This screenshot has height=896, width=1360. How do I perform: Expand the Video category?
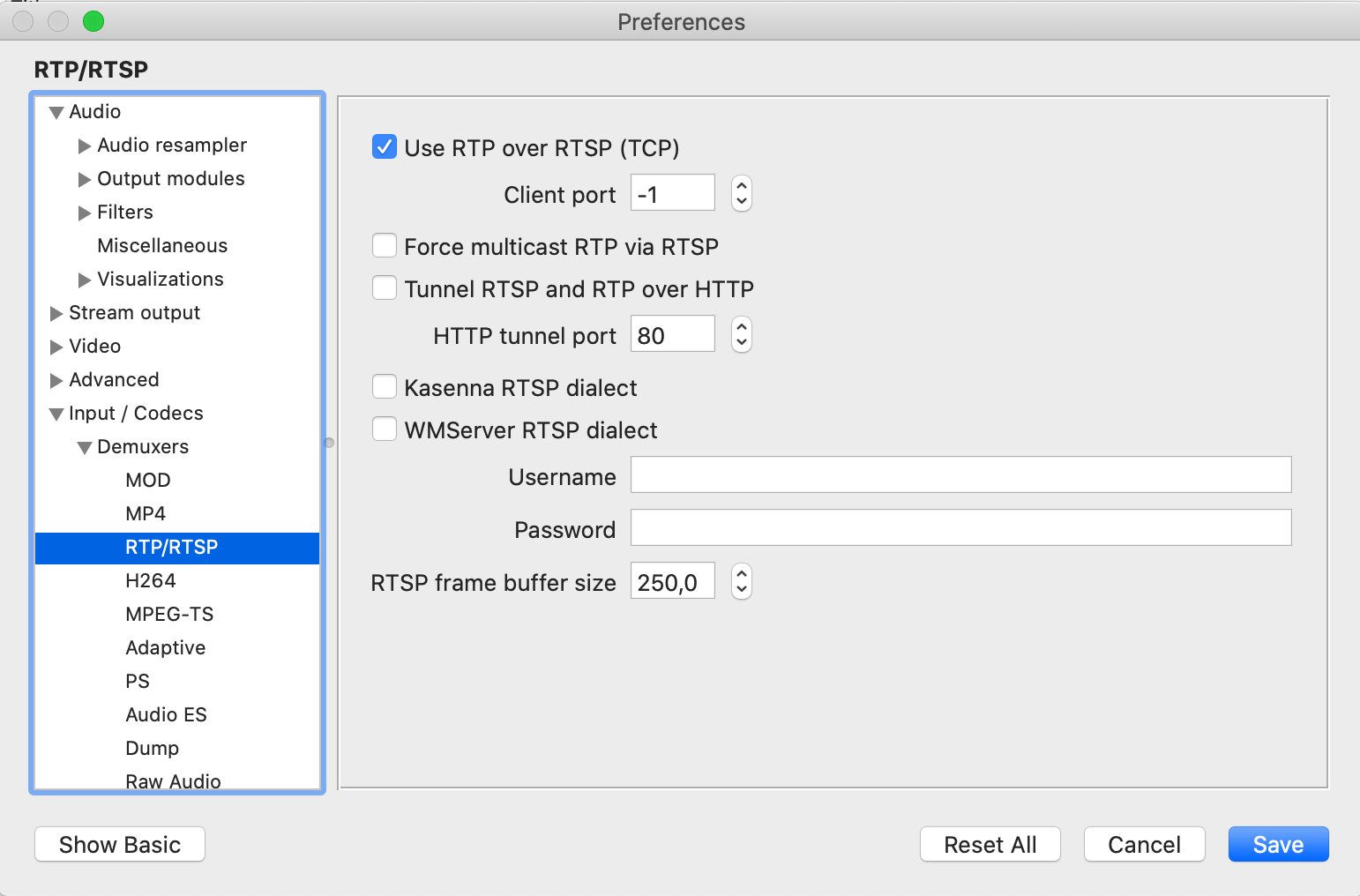(x=55, y=346)
